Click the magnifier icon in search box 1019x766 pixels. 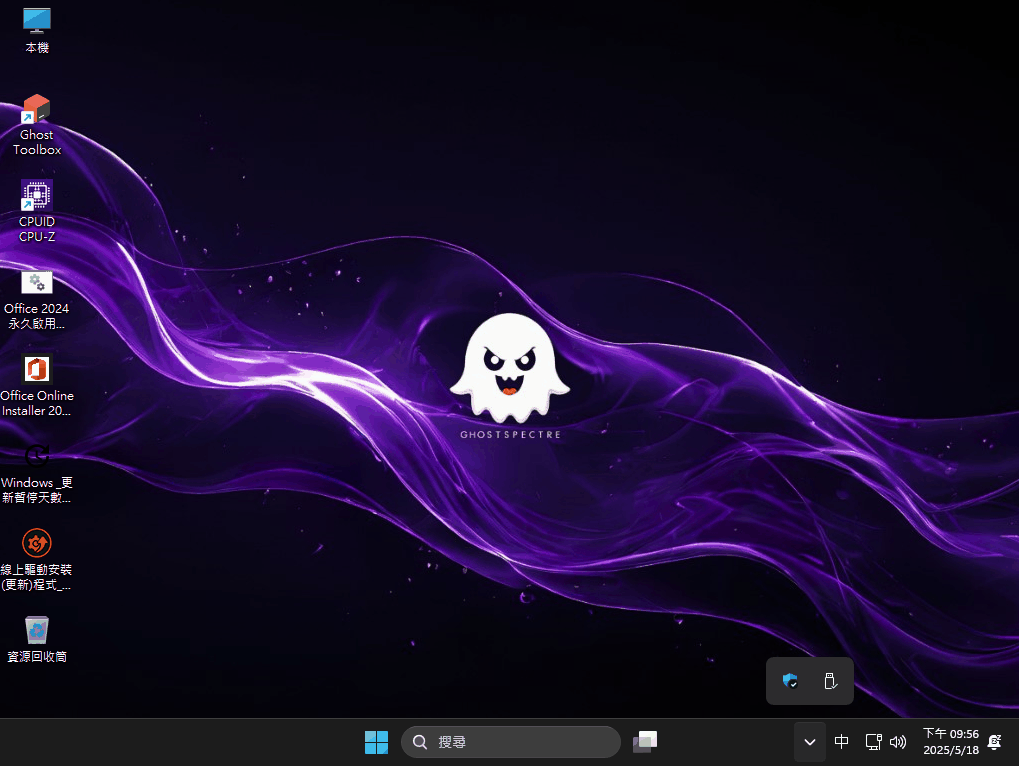[420, 742]
